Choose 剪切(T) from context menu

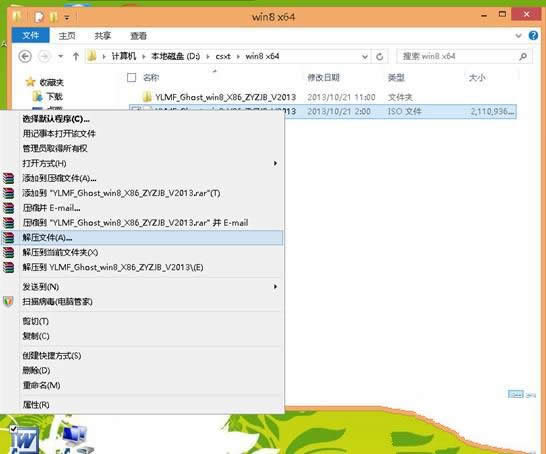(x=36, y=321)
